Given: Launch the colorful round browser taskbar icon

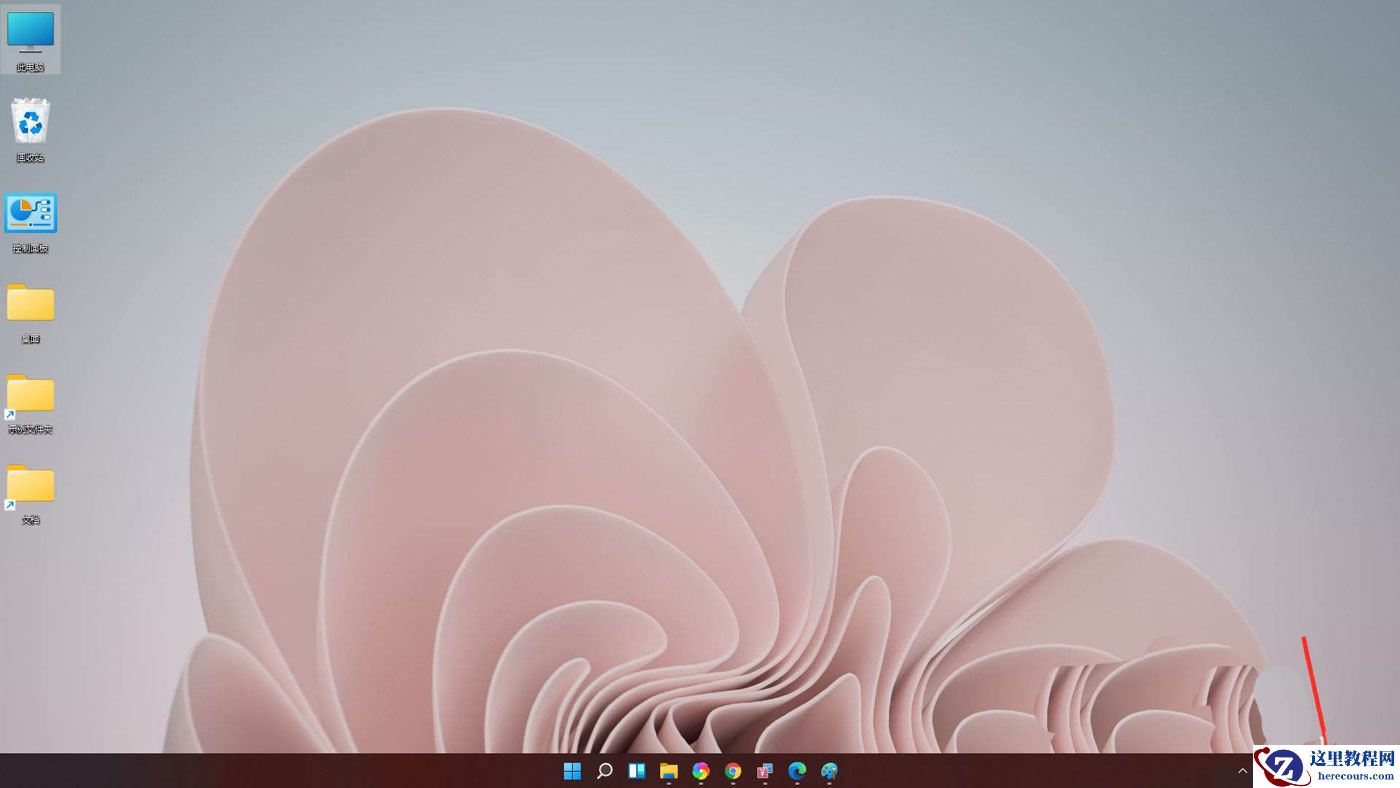Looking at the screenshot, I should (x=701, y=771).
